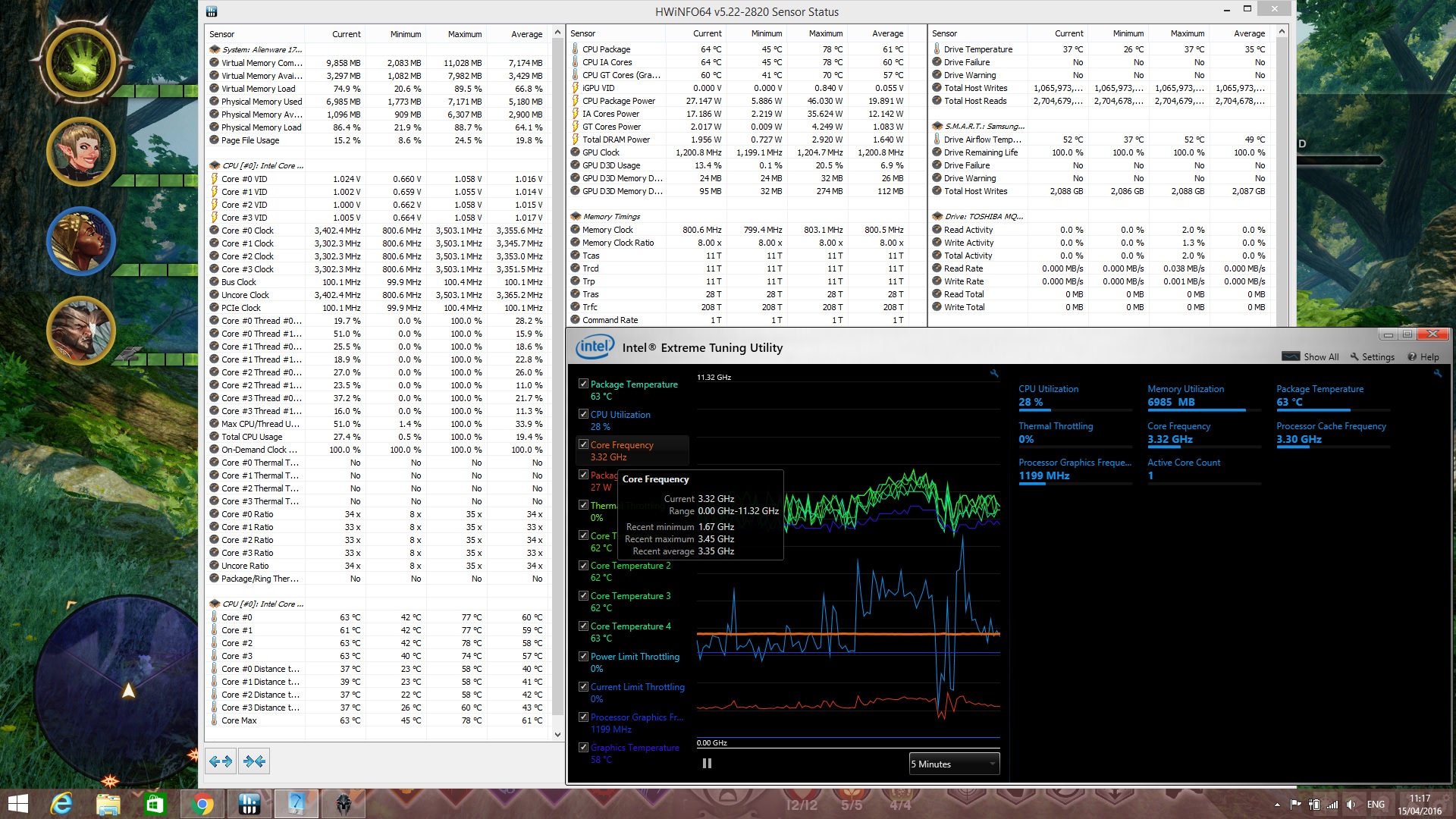Pause the Intel XTU graph
Image resolution: width=1456 pixels, height=819 pixels.
pos(707,764)
